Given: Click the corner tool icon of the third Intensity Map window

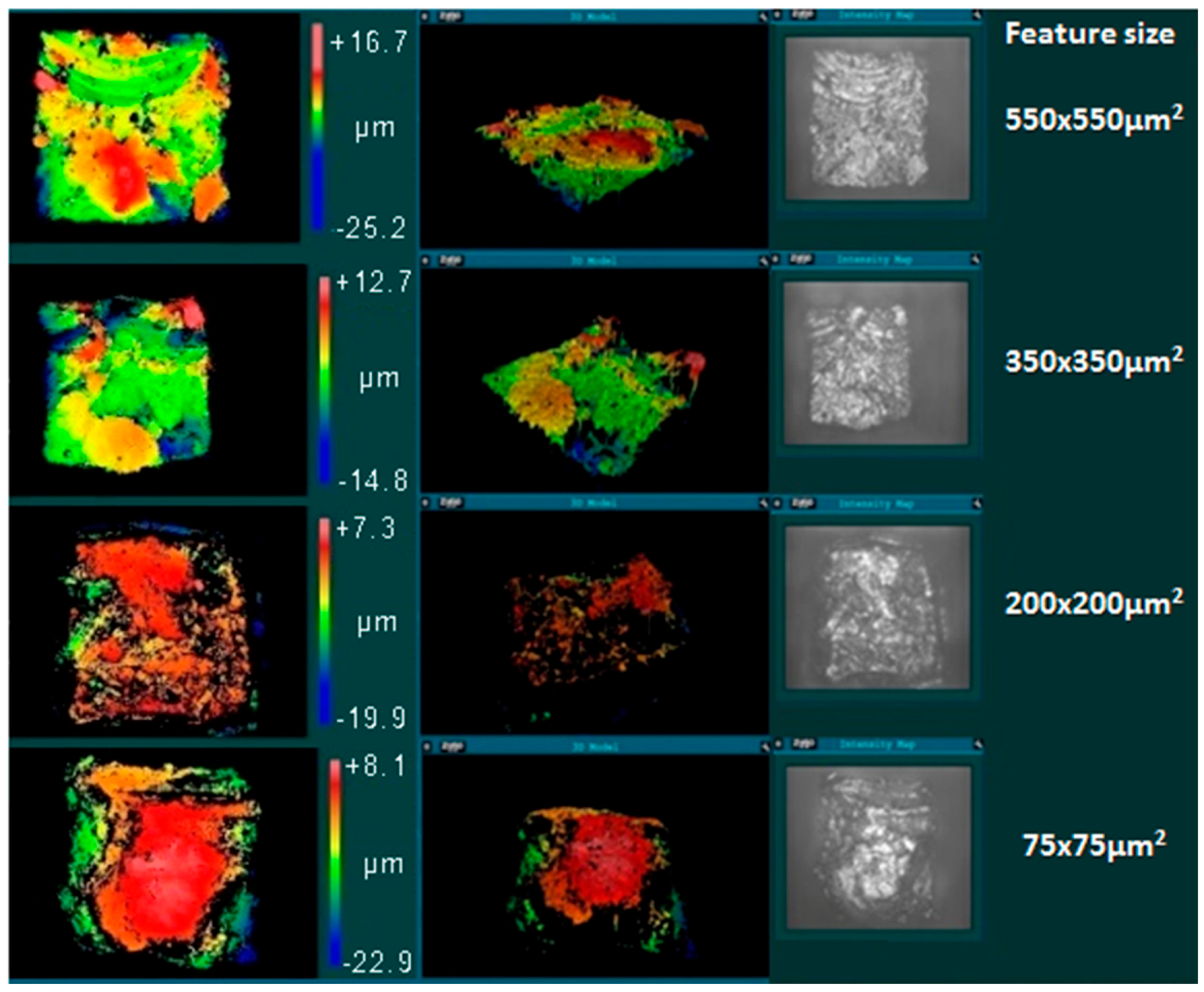Looking at the screenshot, I should (976, 503).
